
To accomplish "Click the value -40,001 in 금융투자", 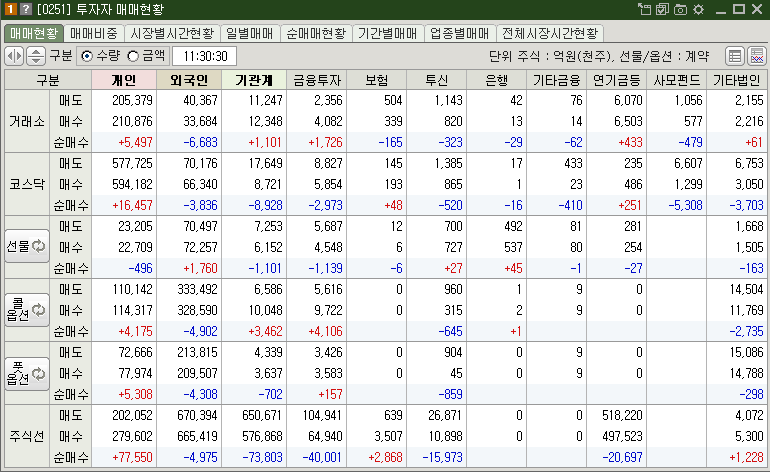I will click(322, 457).
